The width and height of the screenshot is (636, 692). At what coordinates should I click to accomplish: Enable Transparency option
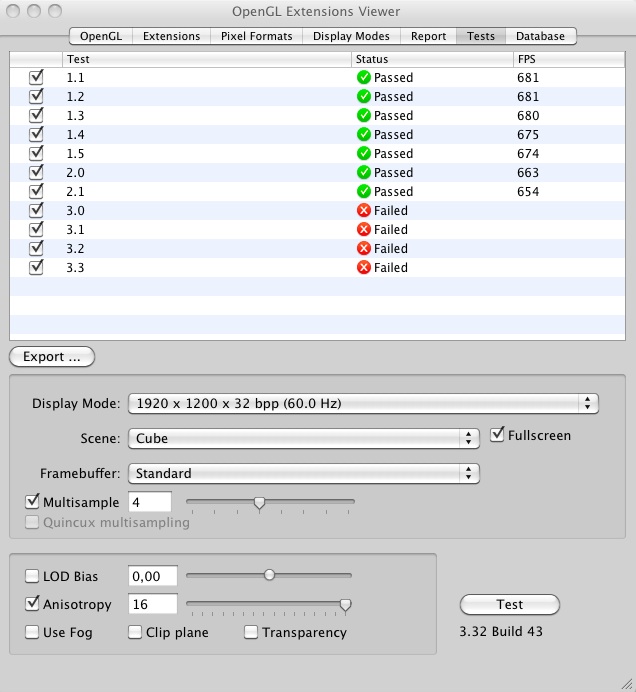coord(251,632)
